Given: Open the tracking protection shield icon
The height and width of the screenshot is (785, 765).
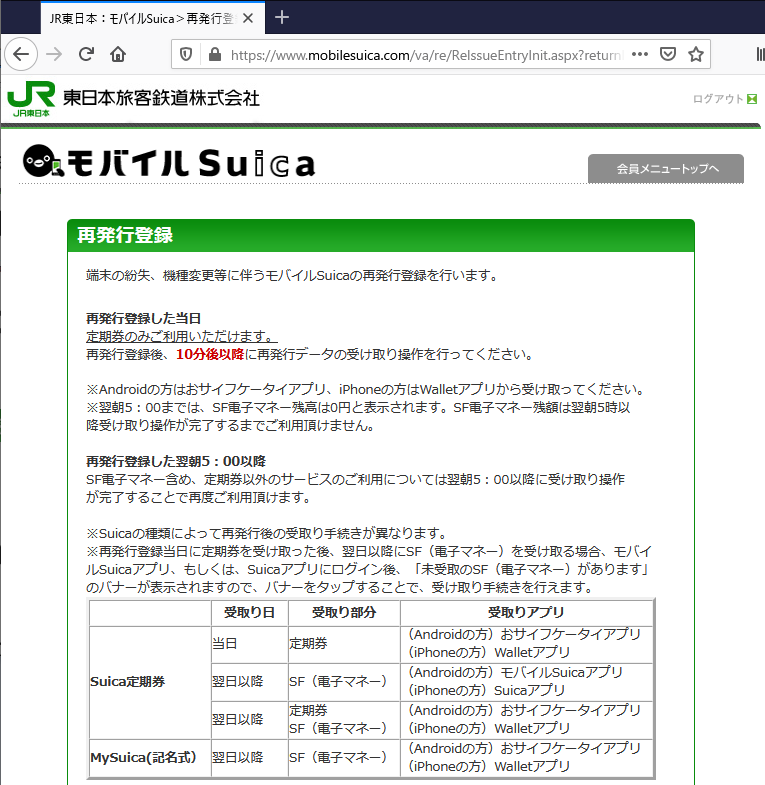Looking at the screenshot, I should (x=185, y=54).
